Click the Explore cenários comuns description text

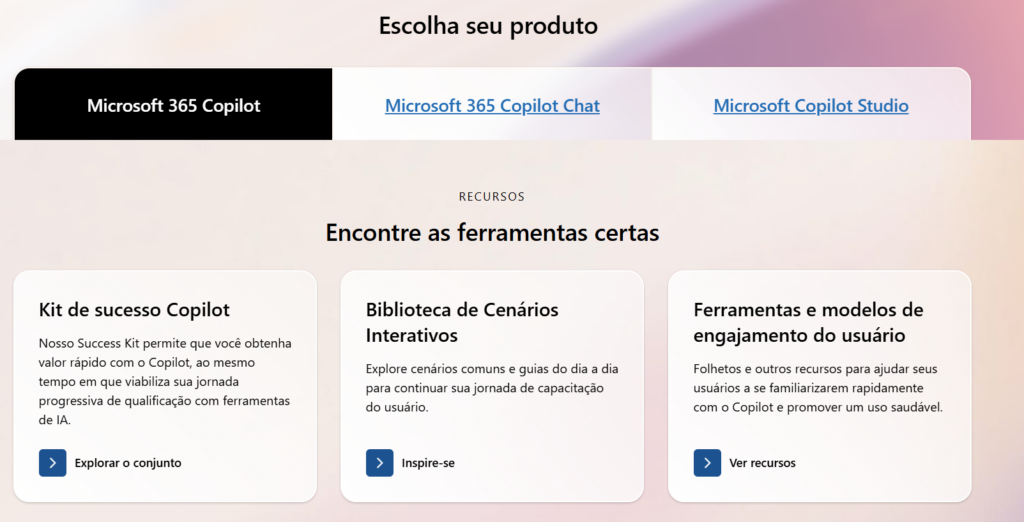pos(492,388)
